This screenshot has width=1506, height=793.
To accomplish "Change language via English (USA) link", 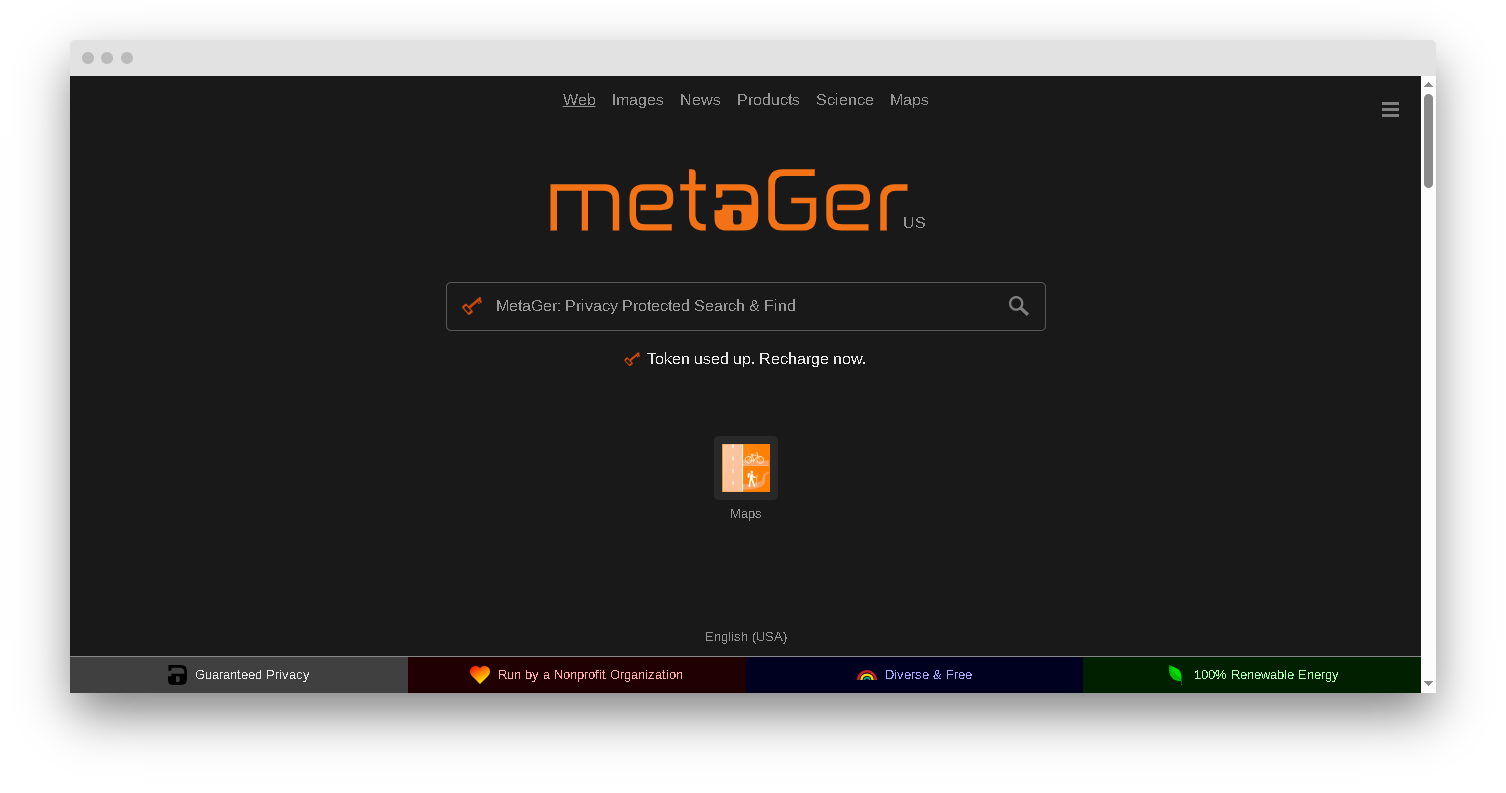I will coord(746,637).
